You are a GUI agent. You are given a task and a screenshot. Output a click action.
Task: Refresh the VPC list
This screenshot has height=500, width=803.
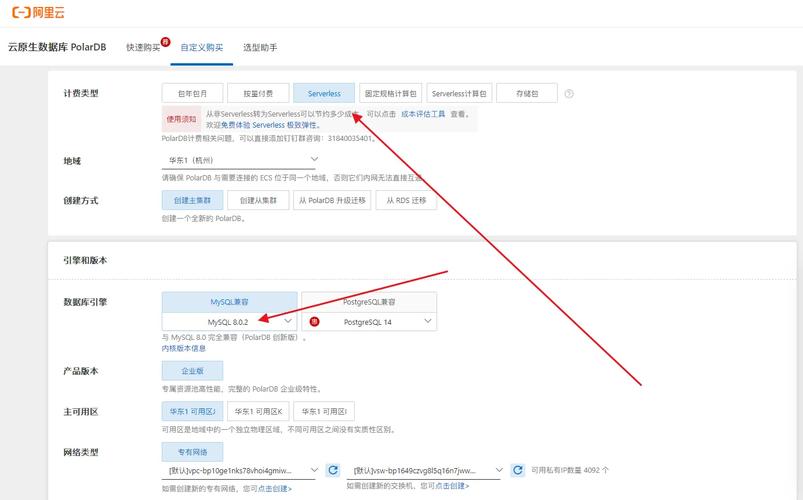pos(333,470)
